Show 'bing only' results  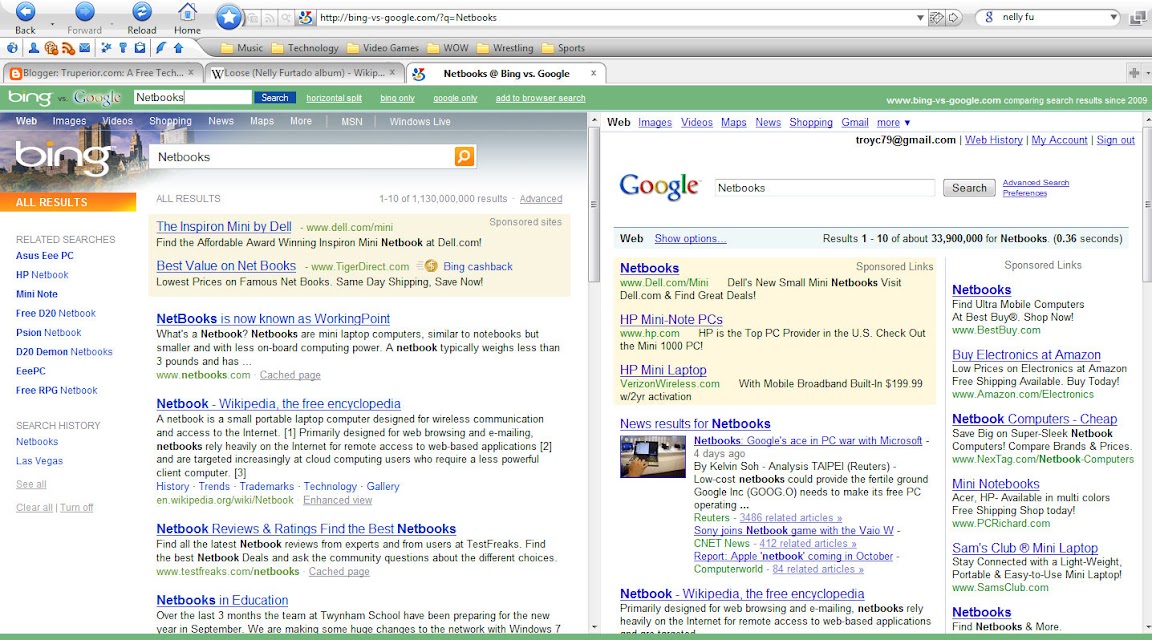[x=397, y=98]
